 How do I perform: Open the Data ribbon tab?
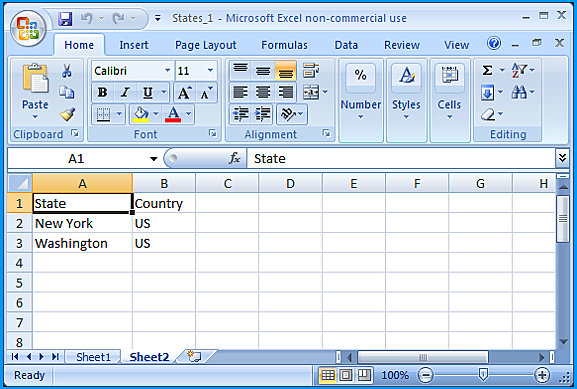(x=346, y=45)
